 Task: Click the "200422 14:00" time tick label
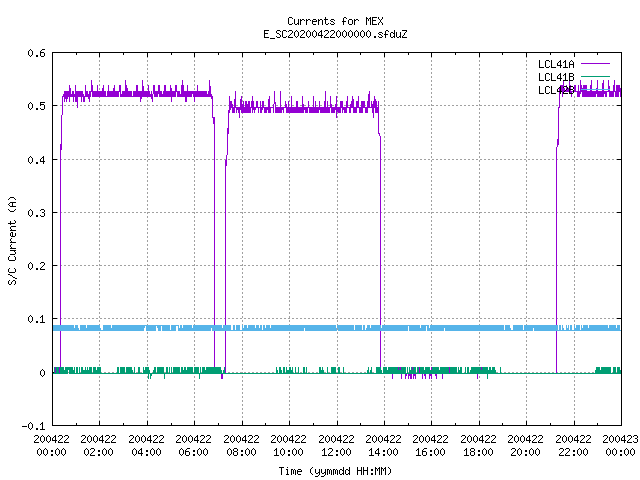pos(383,446)
